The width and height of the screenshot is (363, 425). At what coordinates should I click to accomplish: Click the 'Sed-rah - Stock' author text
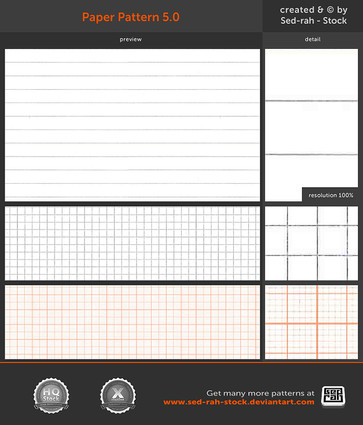(x=314, y=21)
